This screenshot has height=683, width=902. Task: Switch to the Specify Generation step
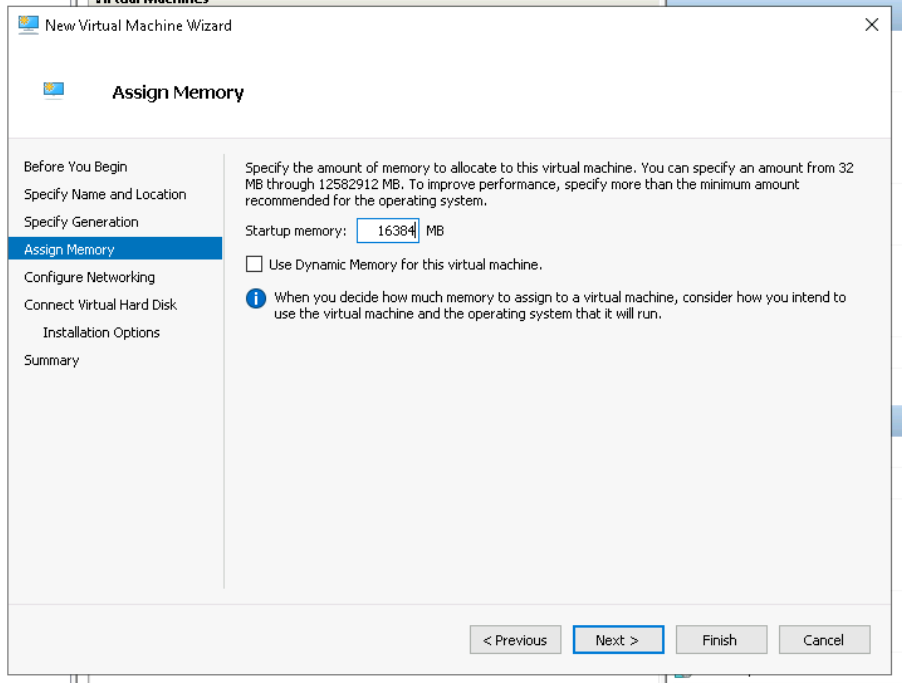81,222
